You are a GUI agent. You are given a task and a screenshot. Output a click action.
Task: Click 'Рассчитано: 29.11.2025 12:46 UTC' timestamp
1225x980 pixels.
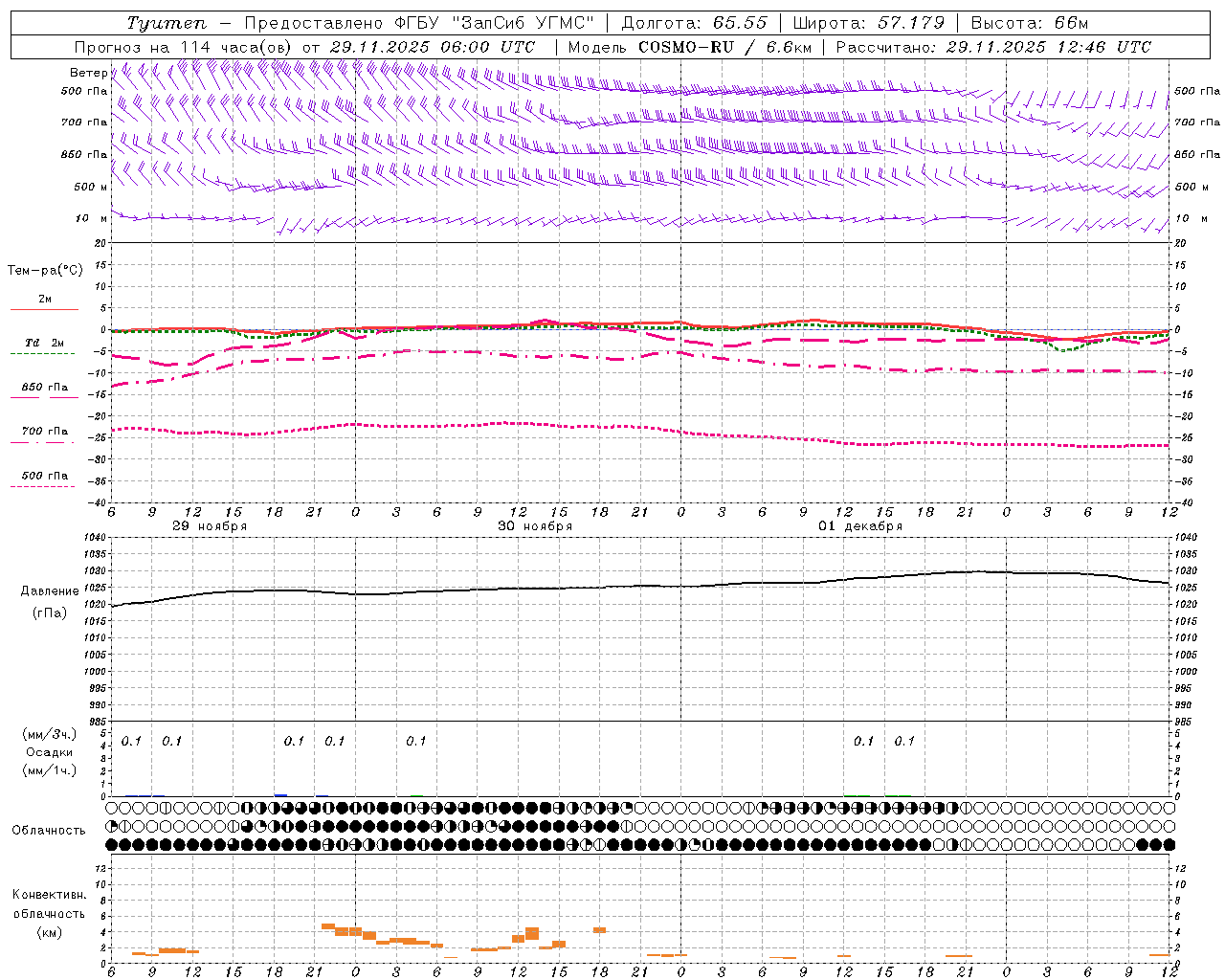pyautogui.click(x=993, y=47)
